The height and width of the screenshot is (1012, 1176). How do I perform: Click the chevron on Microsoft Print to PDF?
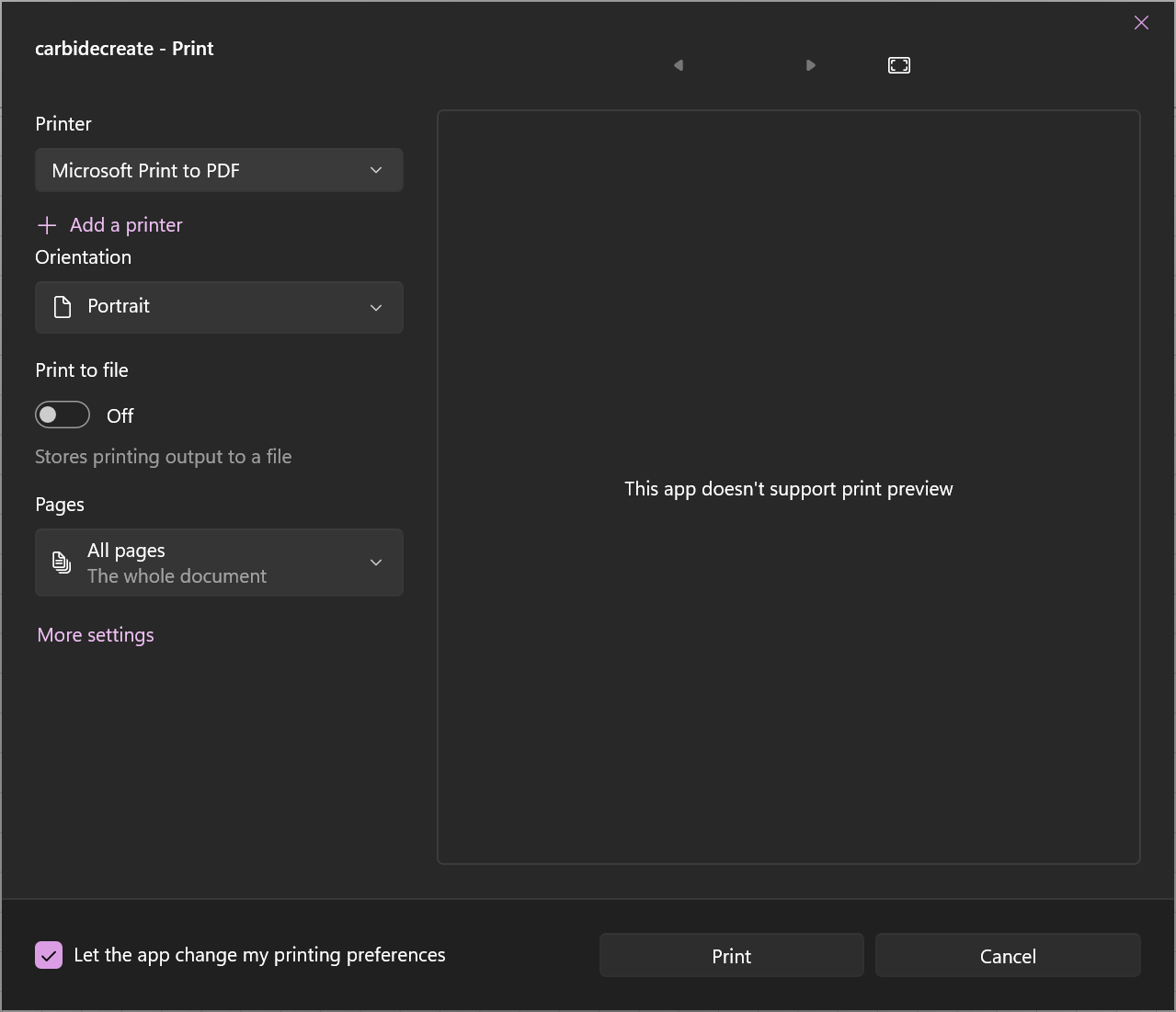[x=375, y=170]
